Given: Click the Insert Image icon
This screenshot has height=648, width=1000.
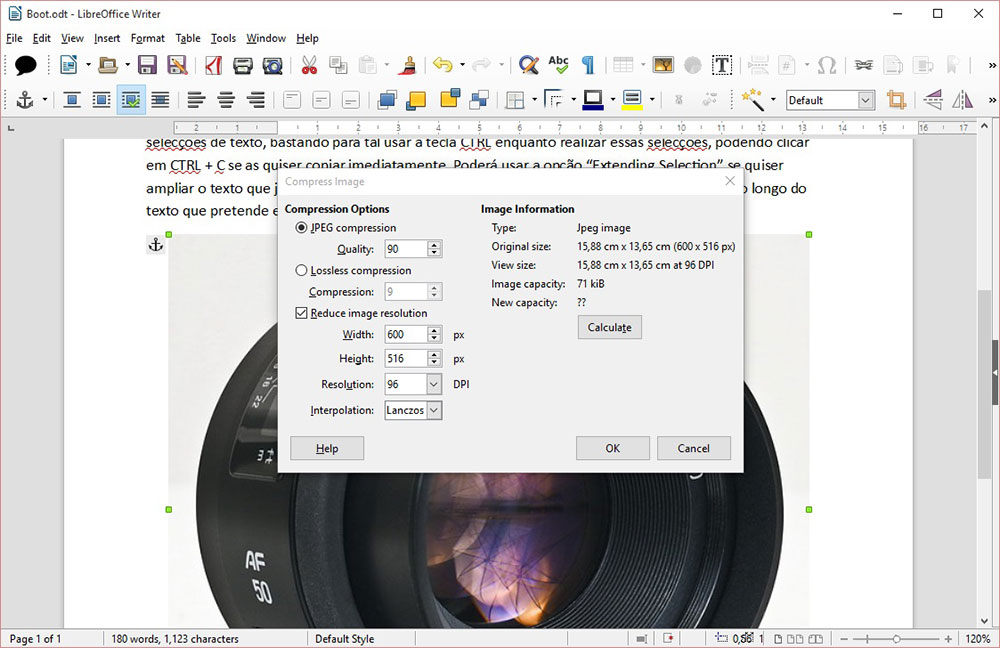Looking at the screenshot, I should tap(663, 65).
